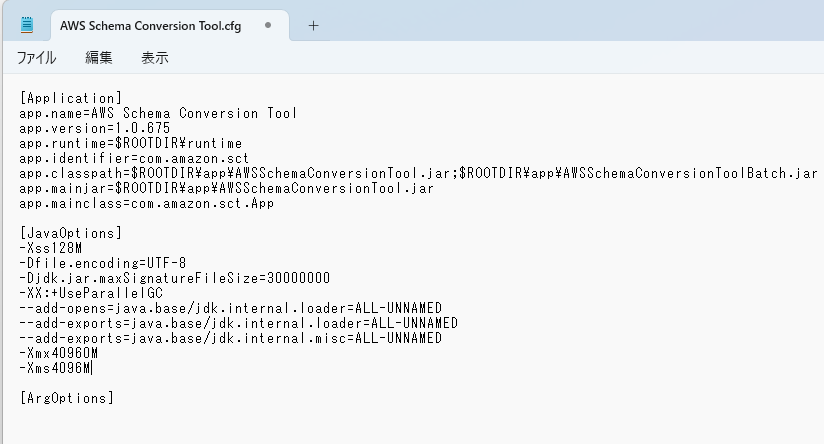Click the Notepad app icon
The height and width of the screenshot is (444, 824).
pyautogui.click(x=27, y=25)
